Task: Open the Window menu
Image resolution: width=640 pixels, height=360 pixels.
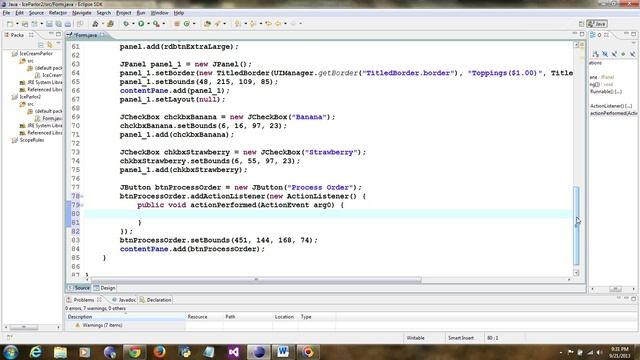Action: [x=159, y=13]
